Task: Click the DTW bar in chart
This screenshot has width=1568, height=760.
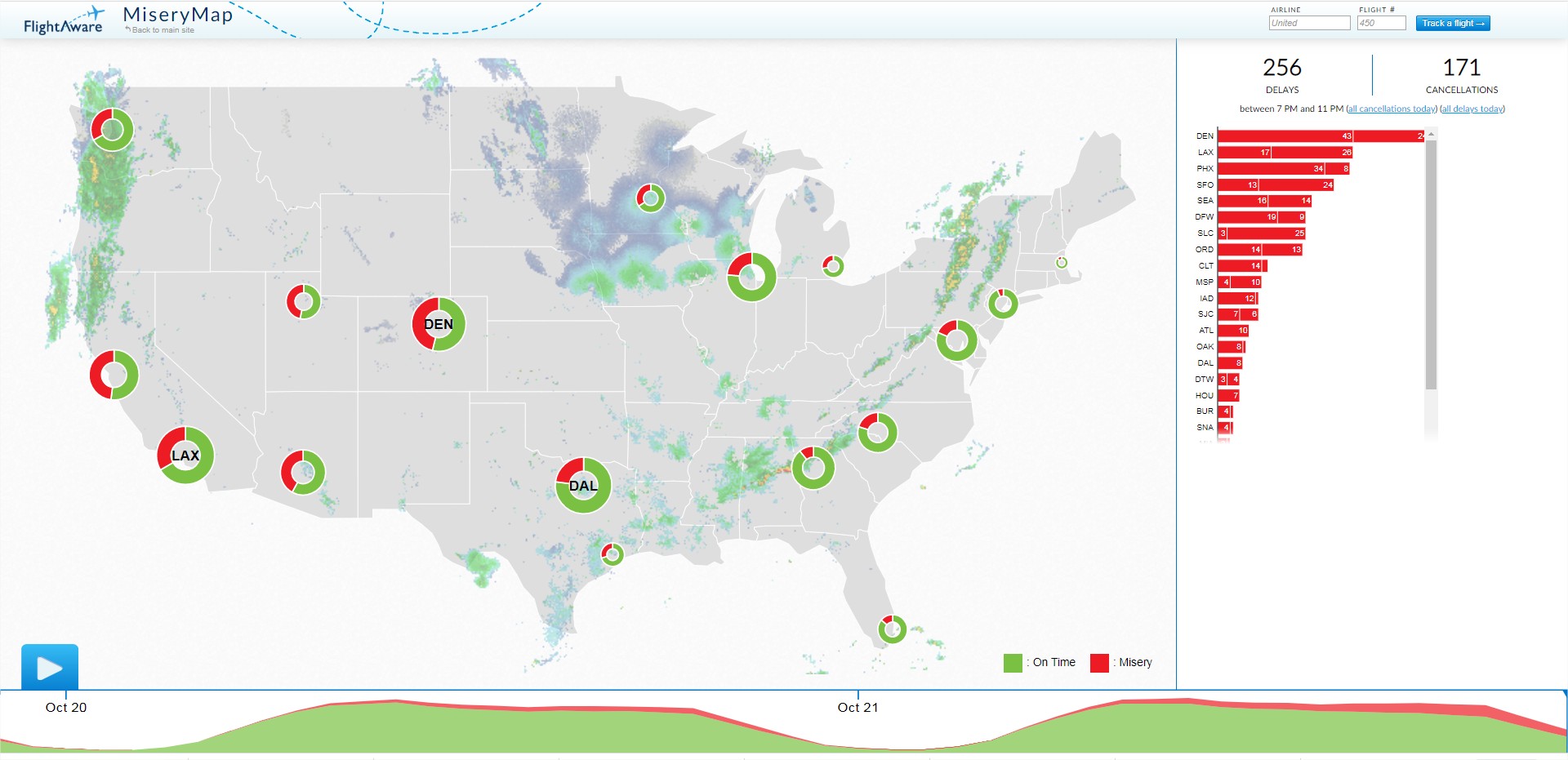Action: click(1229, 380)
